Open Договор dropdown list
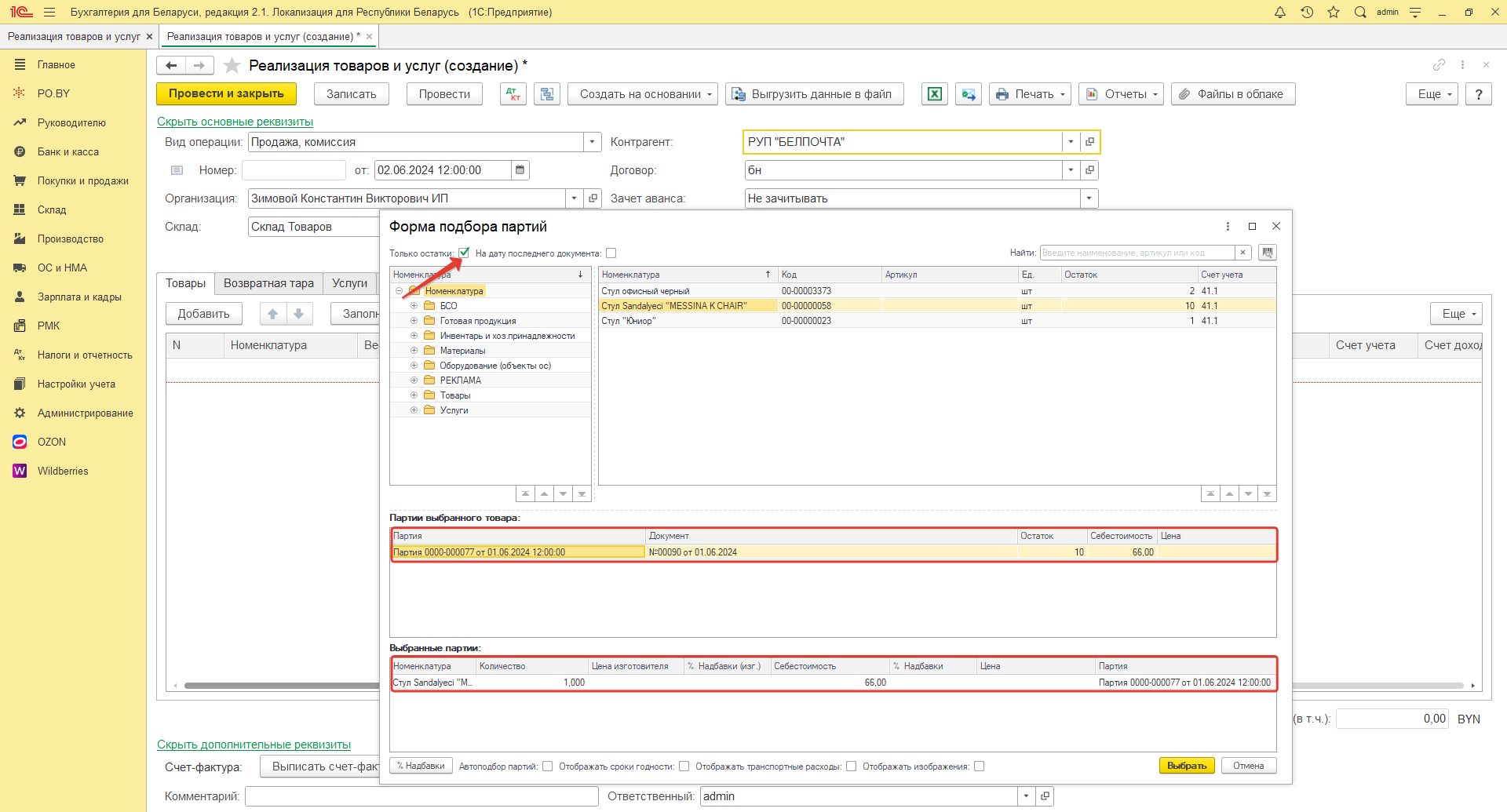The image size is (1507, 812). (1071, 170)
